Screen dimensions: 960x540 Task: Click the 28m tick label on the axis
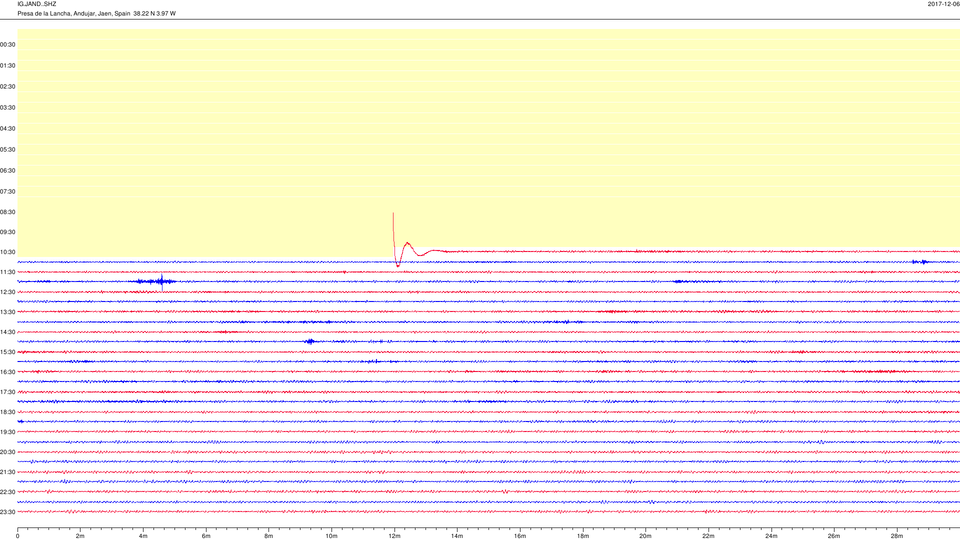897,536
